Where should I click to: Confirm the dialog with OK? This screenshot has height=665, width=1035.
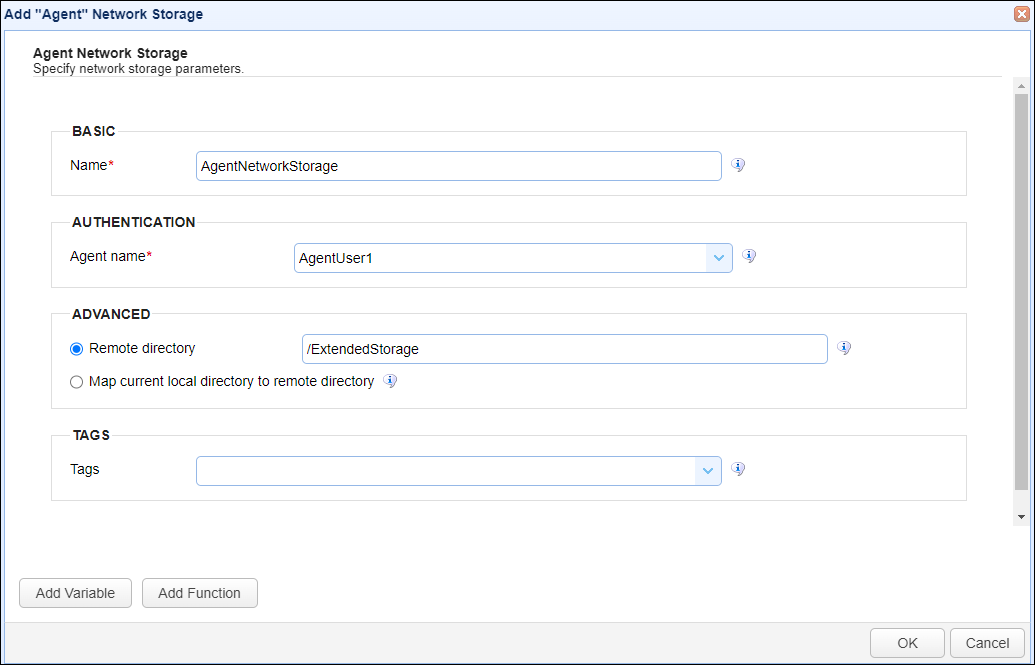(907, 643)
